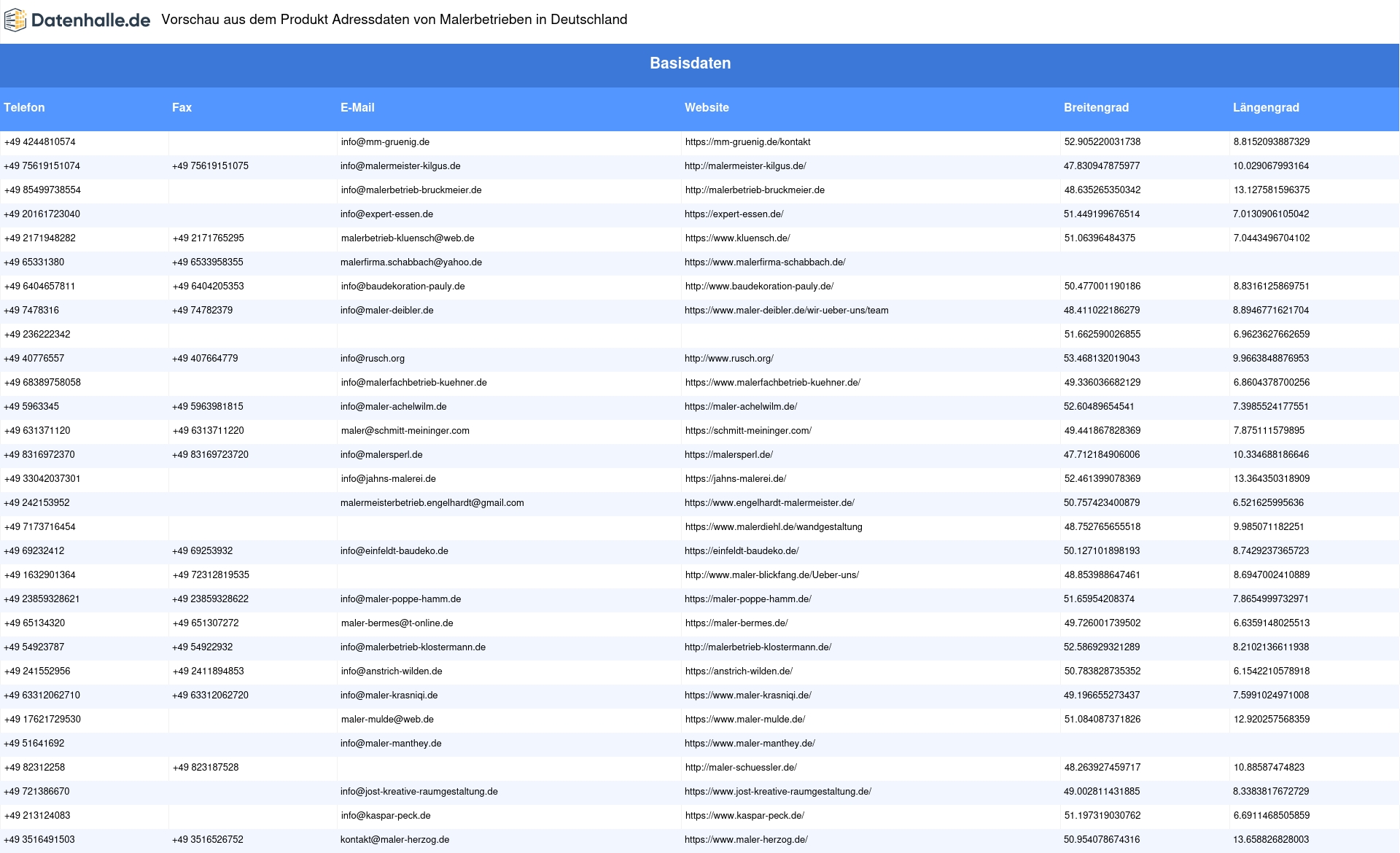Select email info@expert-essen.de
Viewport: 1400px width, 853px height.
point(386,214)
